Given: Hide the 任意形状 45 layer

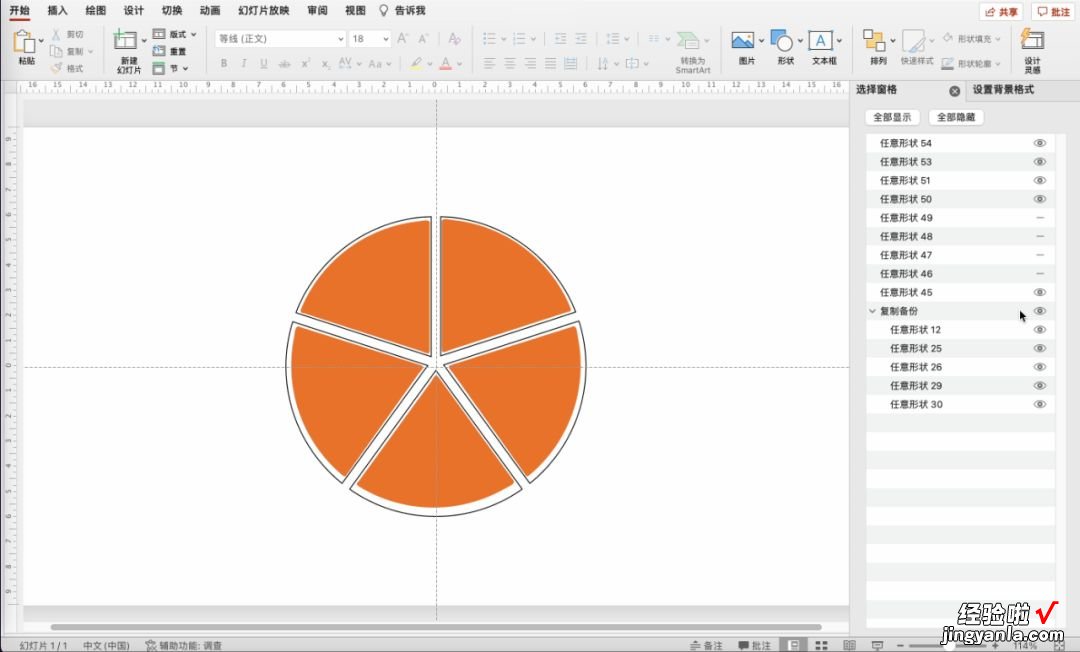Looking at the screenshot, I should [1039, 293].
